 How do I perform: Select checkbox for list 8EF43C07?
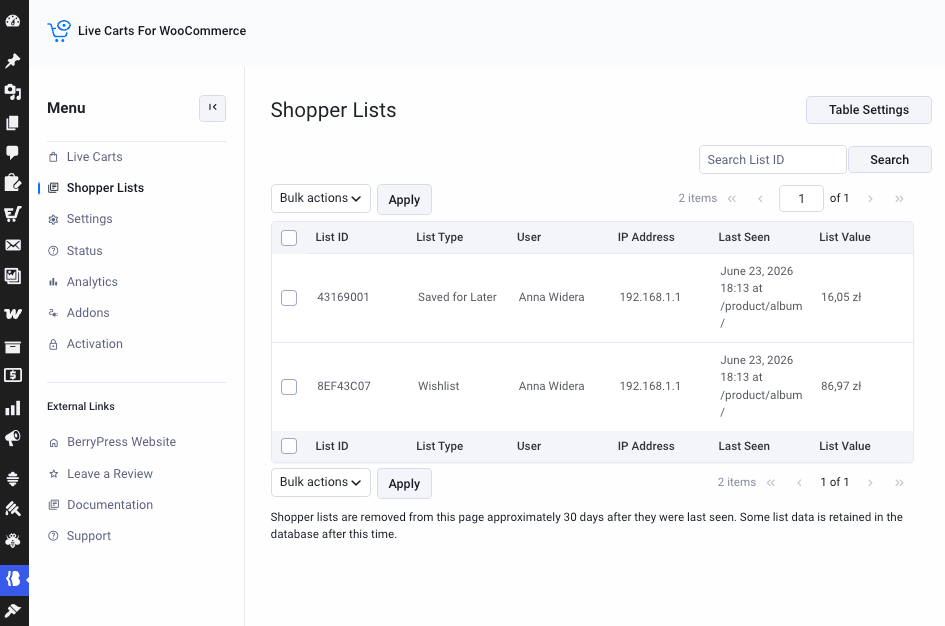(289, 387)
